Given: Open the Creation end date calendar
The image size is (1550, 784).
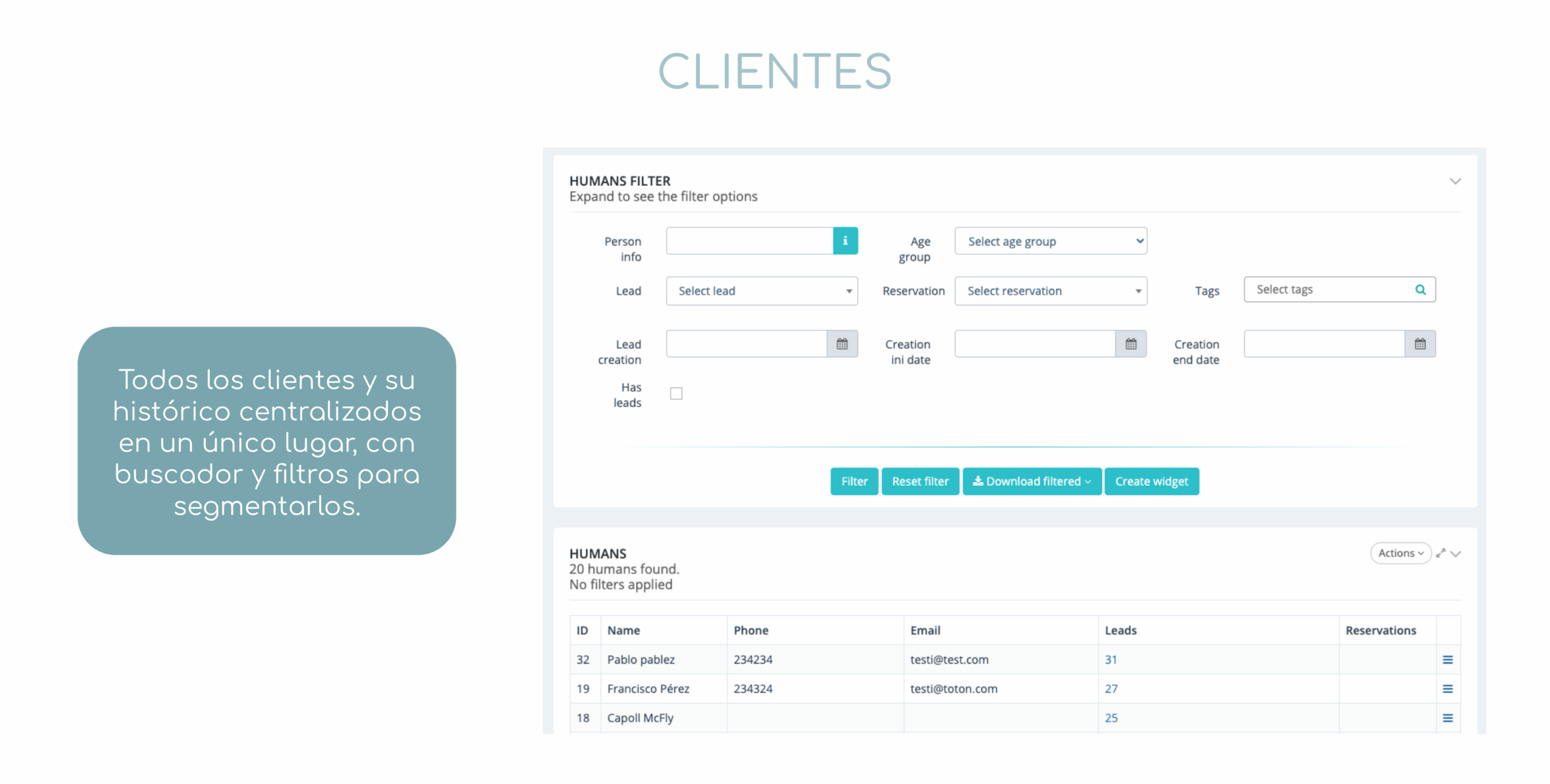Looking at the screenshot, I should (x=1419, y=344).
